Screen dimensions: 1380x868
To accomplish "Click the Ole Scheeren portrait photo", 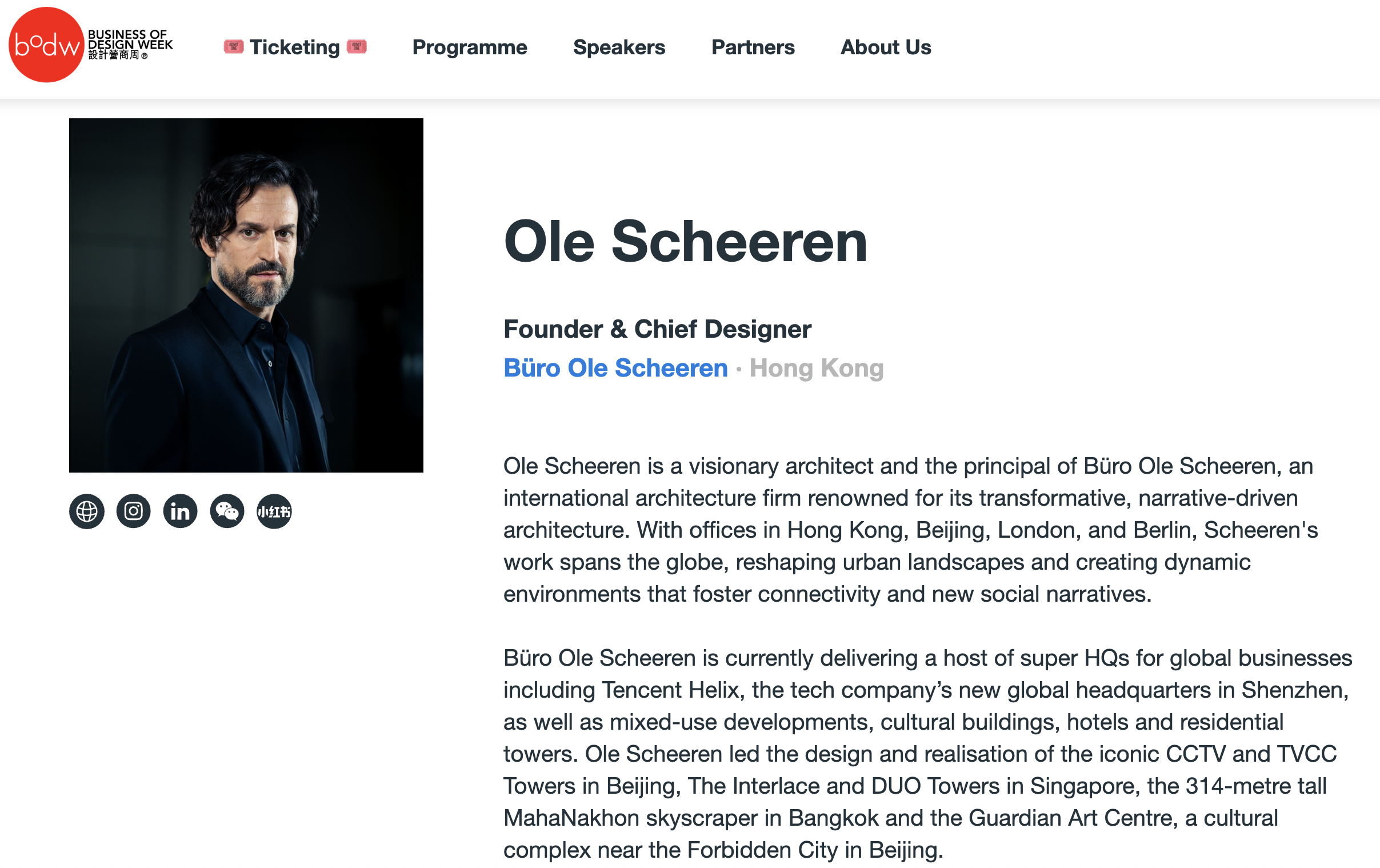I will tap(246, 295).
